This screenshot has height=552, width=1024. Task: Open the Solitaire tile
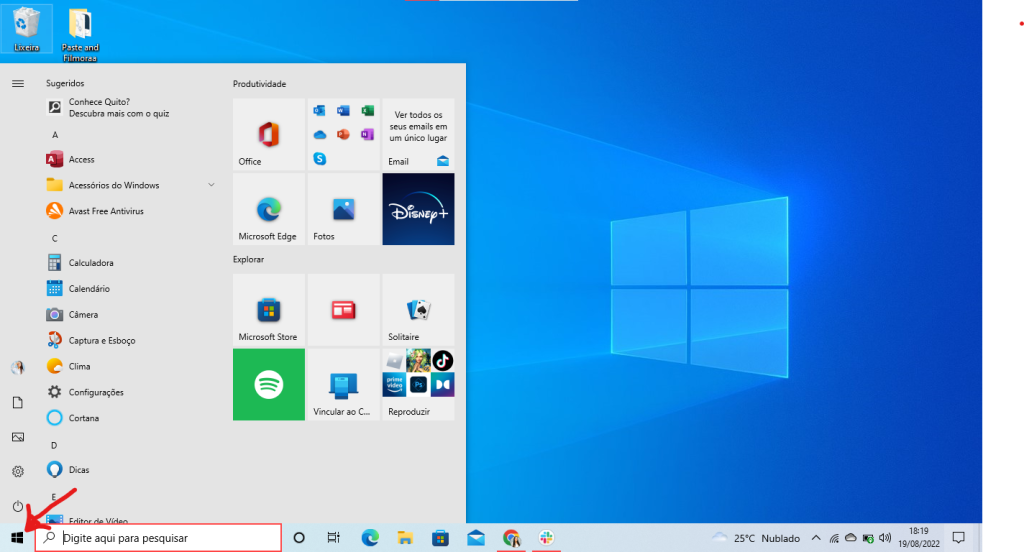tap(418, 310)
